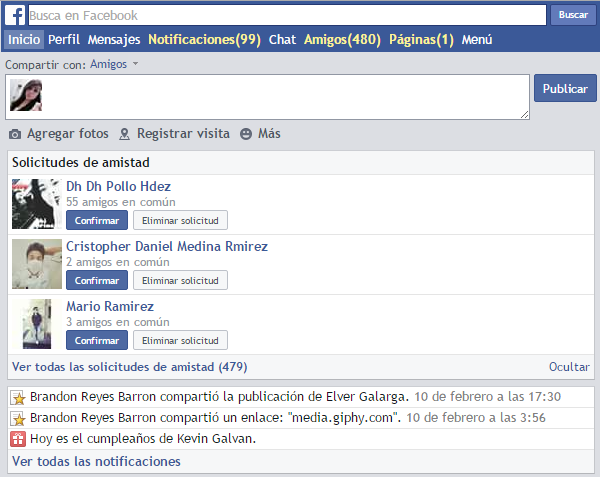
Task: Click the camera icon for adding photos
Action: tap(15, 134)
